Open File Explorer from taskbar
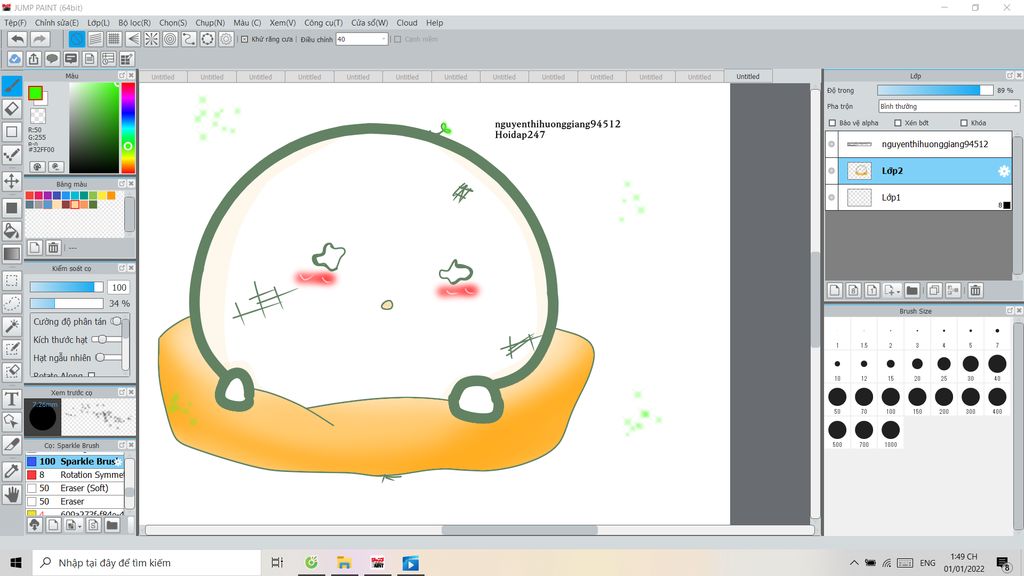1024x576 pixels. tap(344, 562)
